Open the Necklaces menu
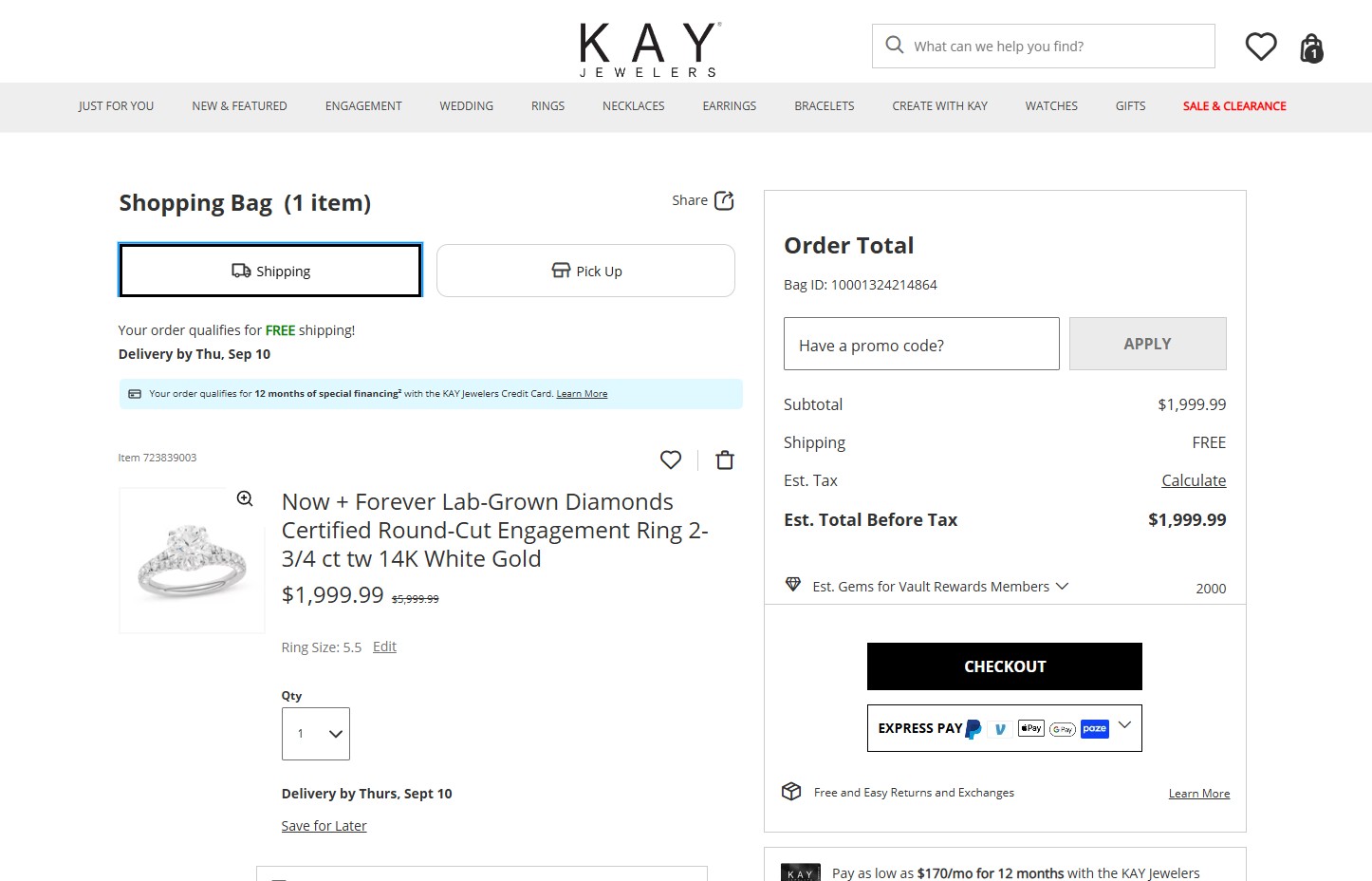Screen dimensions: 1372x881 [634, 106]
